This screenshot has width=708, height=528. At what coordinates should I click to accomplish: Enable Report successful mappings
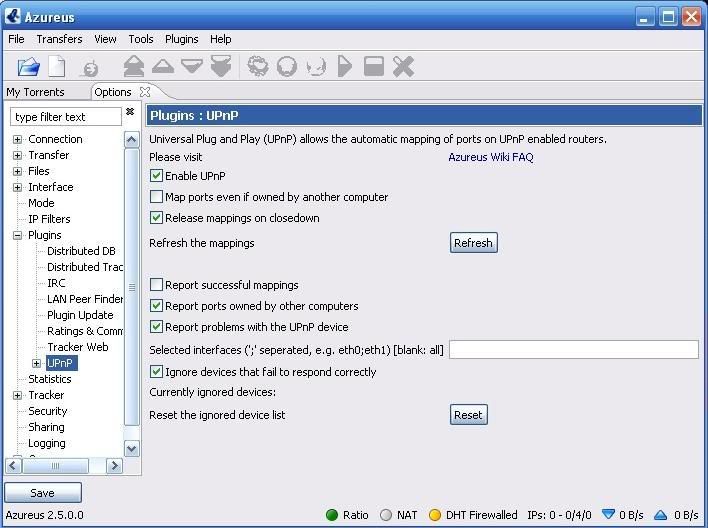156,285
